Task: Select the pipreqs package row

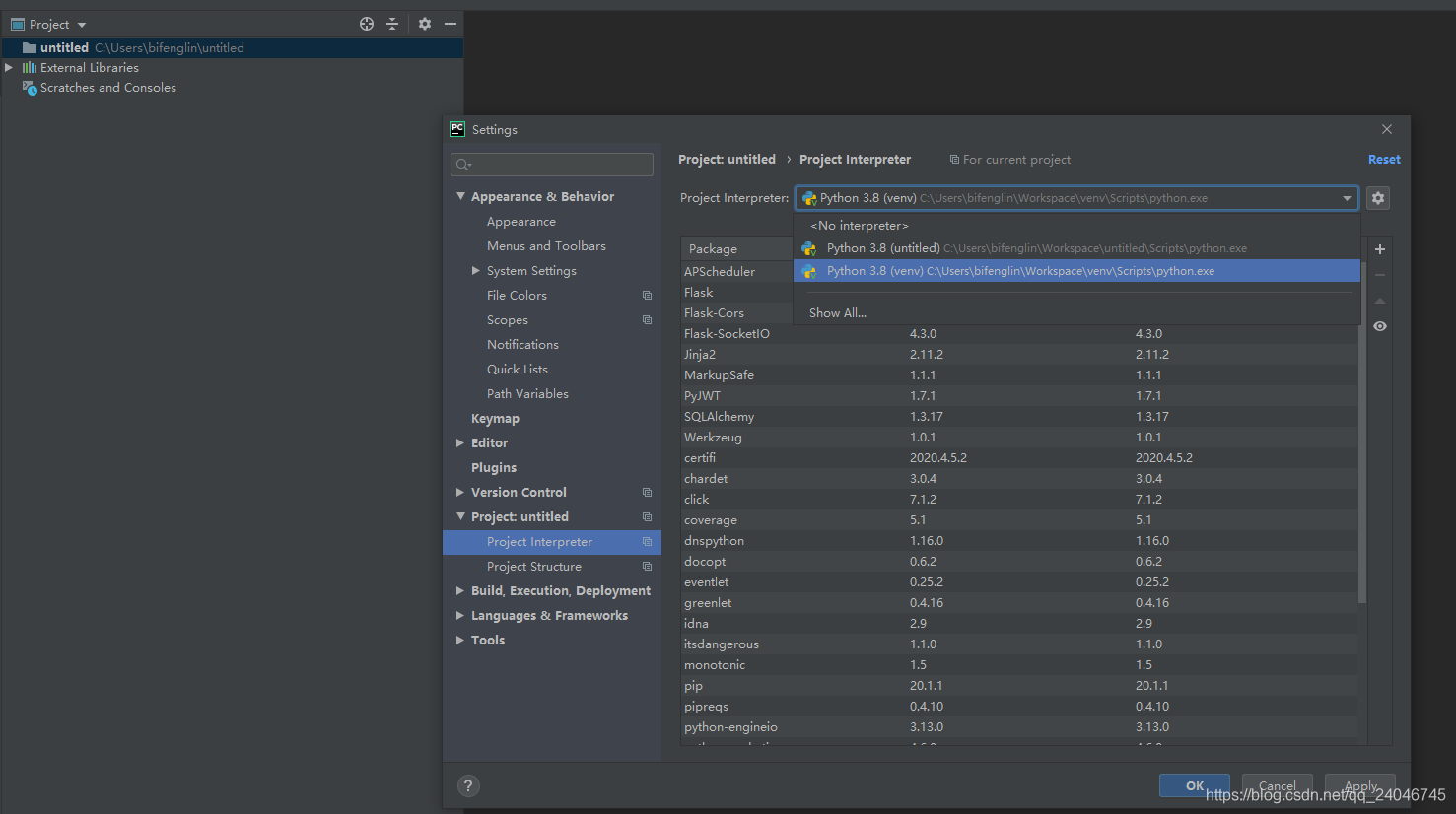Action: (1019, 707)
